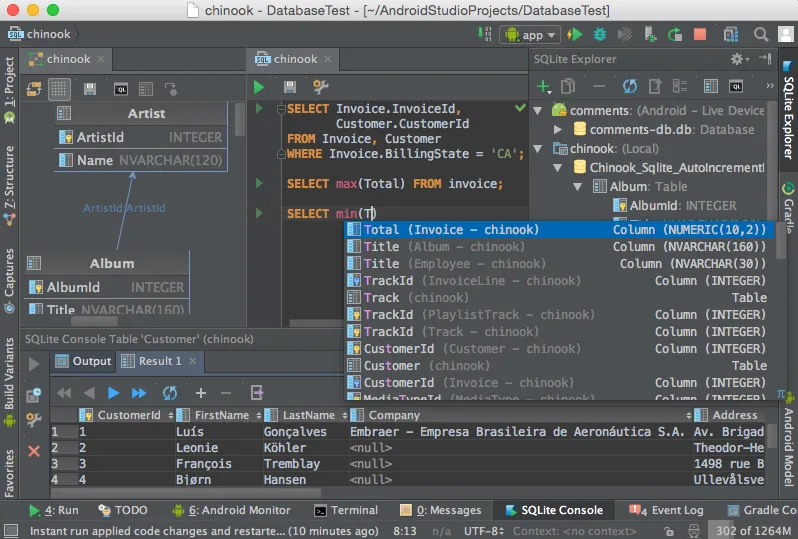Image resolution: width=798 pixels, height=539 pixels.
Task: Go to next results page with blue arrow
Action: 113,393
